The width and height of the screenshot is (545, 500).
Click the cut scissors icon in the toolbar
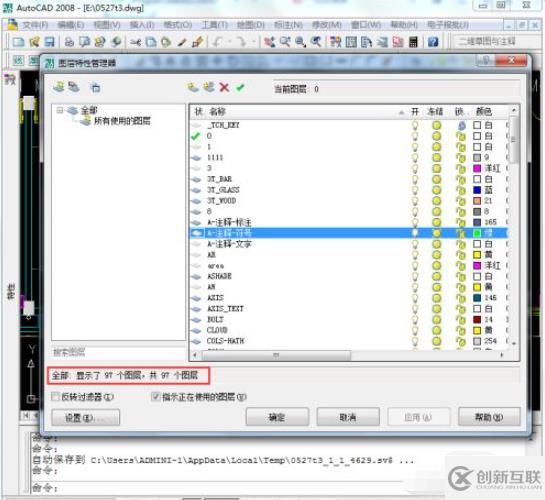pos(135,42)
